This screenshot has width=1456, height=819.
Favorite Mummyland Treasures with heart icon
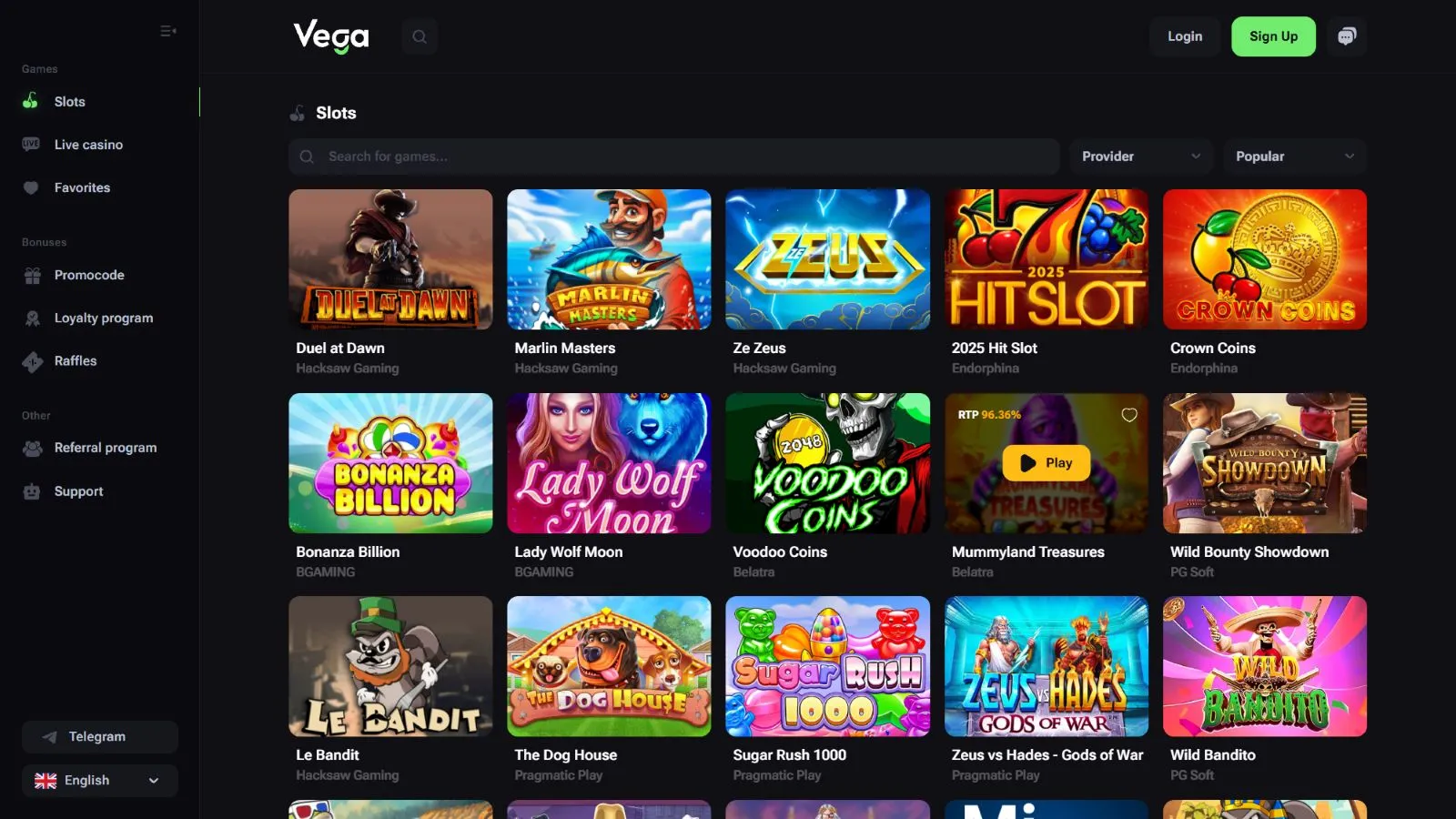[1129, 415]
